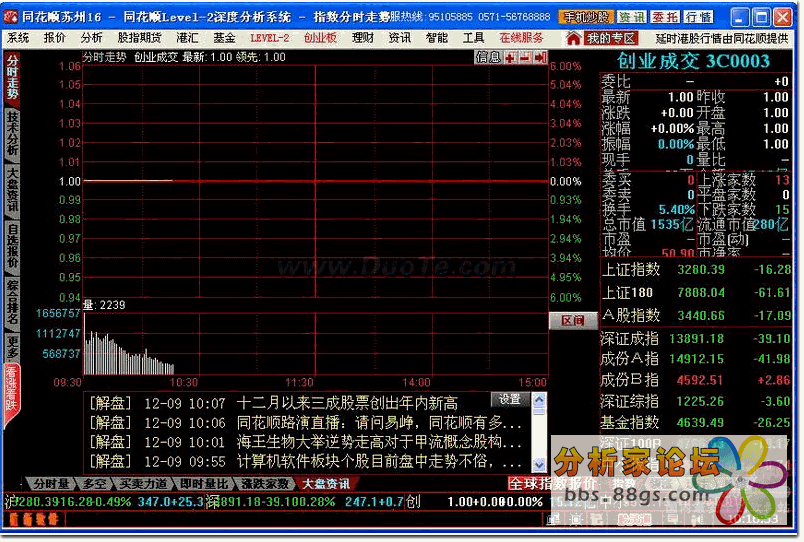Switch to the 买卖力道 bottom tab
The image size is (804, 542).
(x=143, y=484)
